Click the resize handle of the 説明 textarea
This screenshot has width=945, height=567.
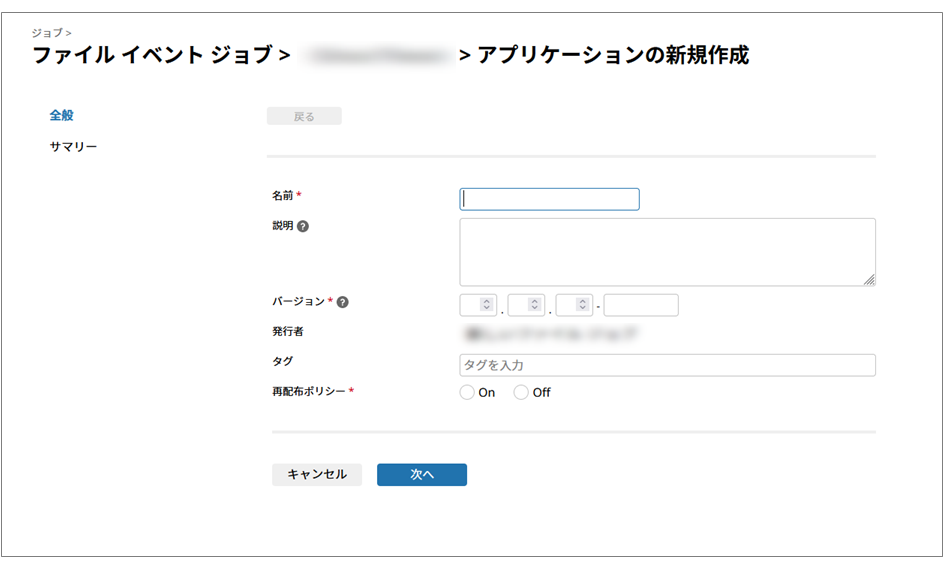click(x=869, y=280)
